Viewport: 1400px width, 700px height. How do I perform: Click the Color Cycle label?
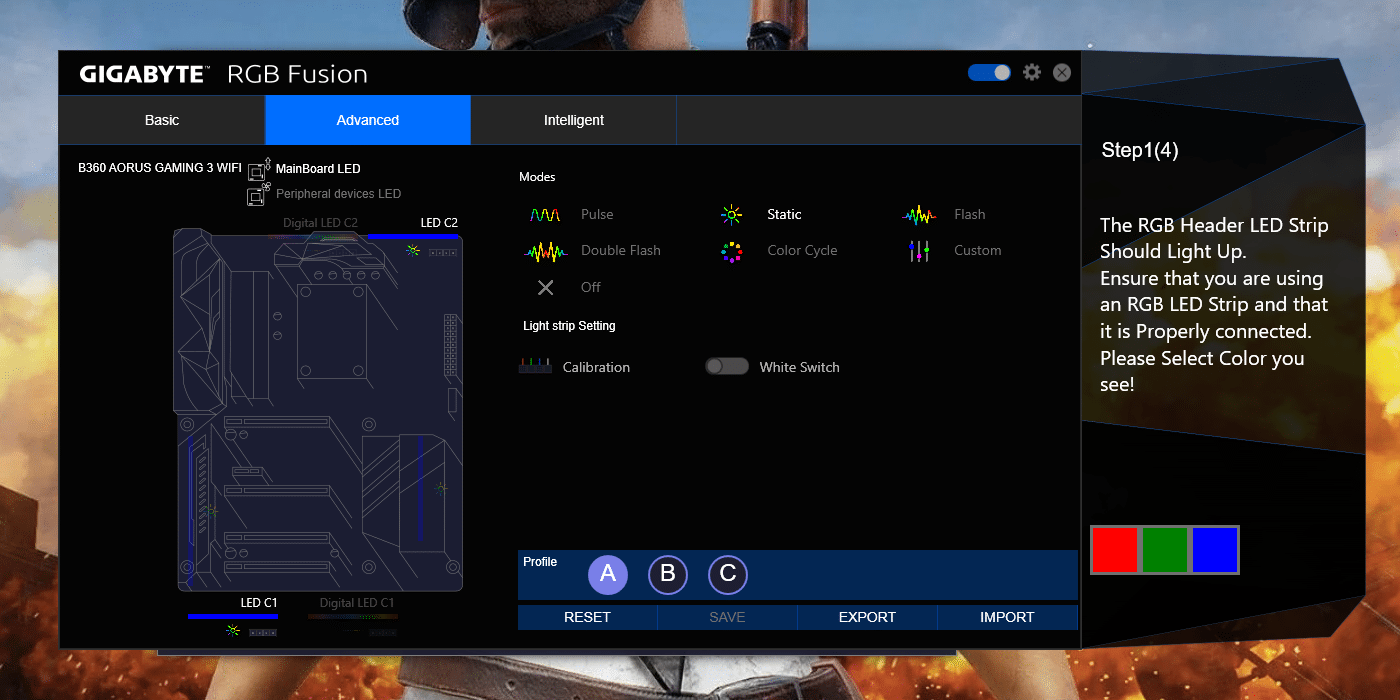coord(802,250)
